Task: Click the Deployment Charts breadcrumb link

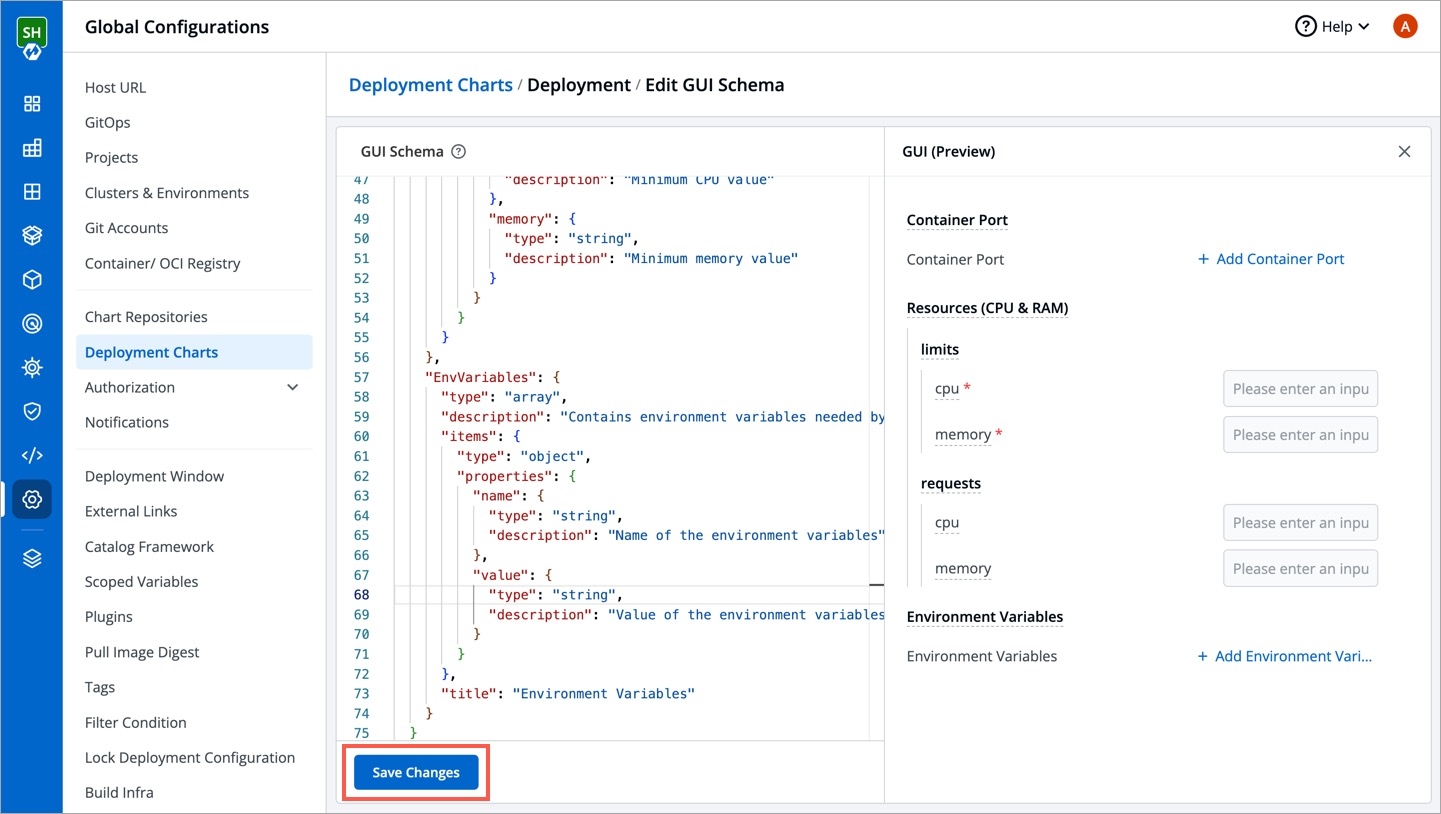Action: coord(430,85)
